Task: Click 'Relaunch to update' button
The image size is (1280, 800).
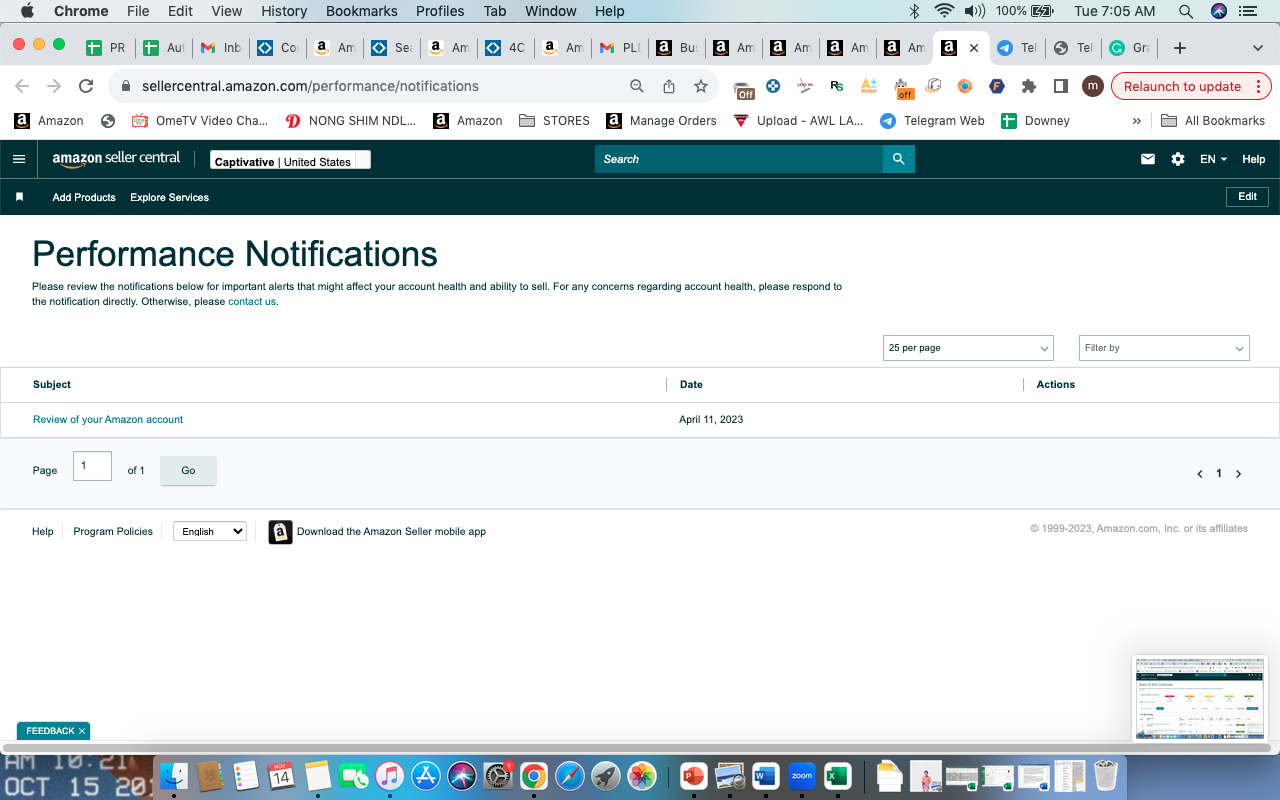Action: coord(1191,86)
